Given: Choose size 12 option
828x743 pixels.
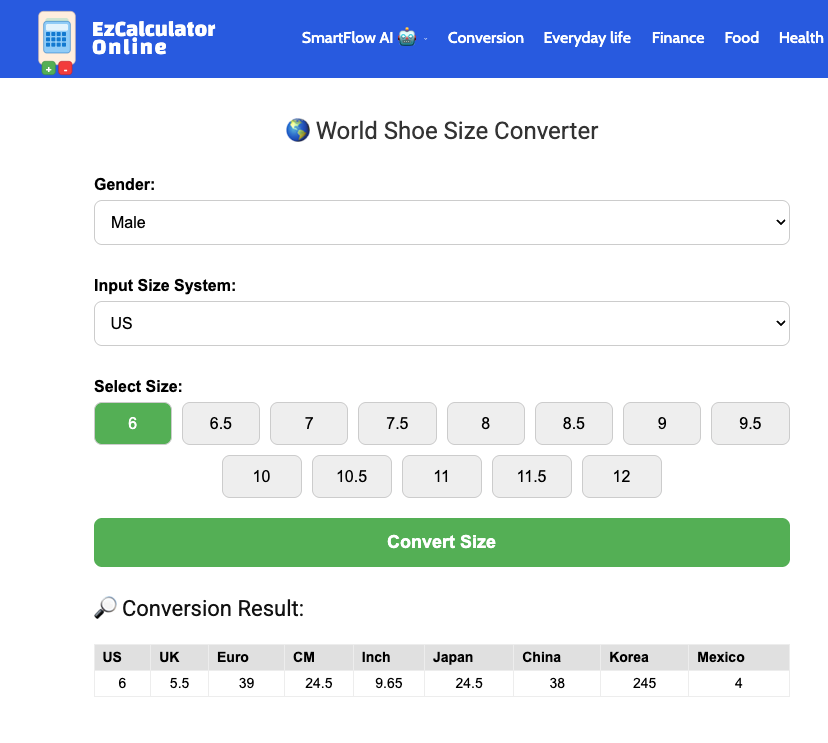Looking at the screenshot, I should point(622,476).
